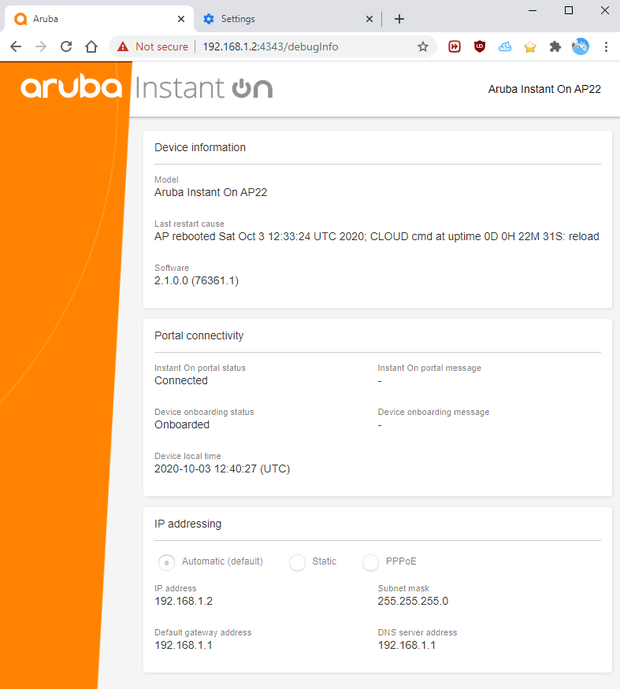Click Aruba Instant On AP22 header text
Screen dimensions: 620x689
[544, 89]
